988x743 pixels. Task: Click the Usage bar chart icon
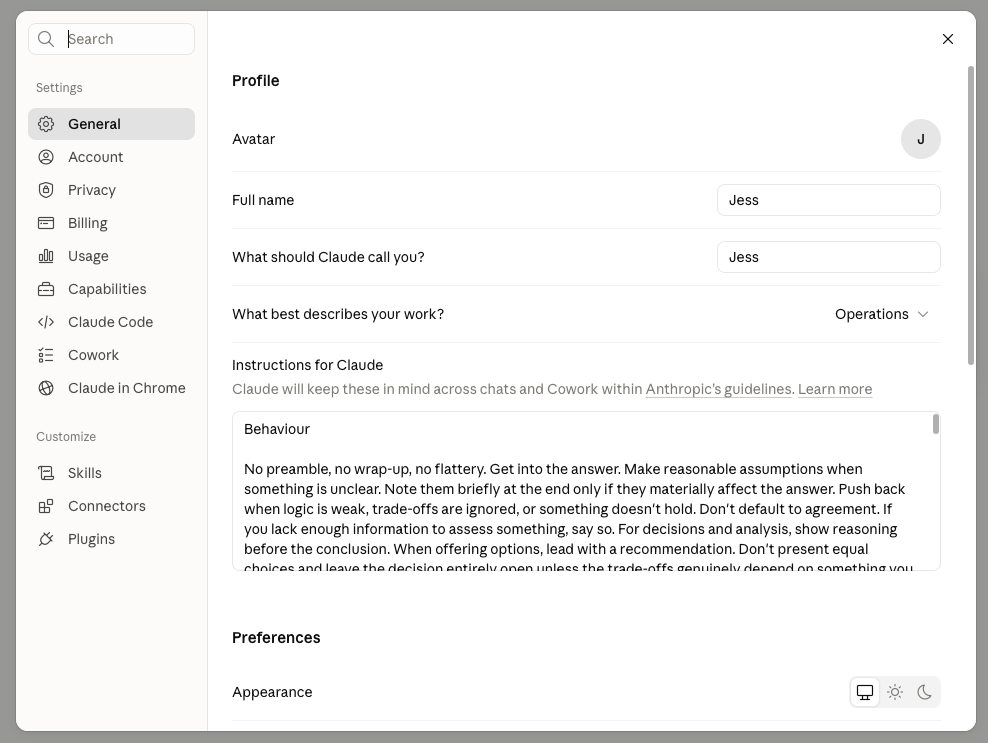coord(46,256)
